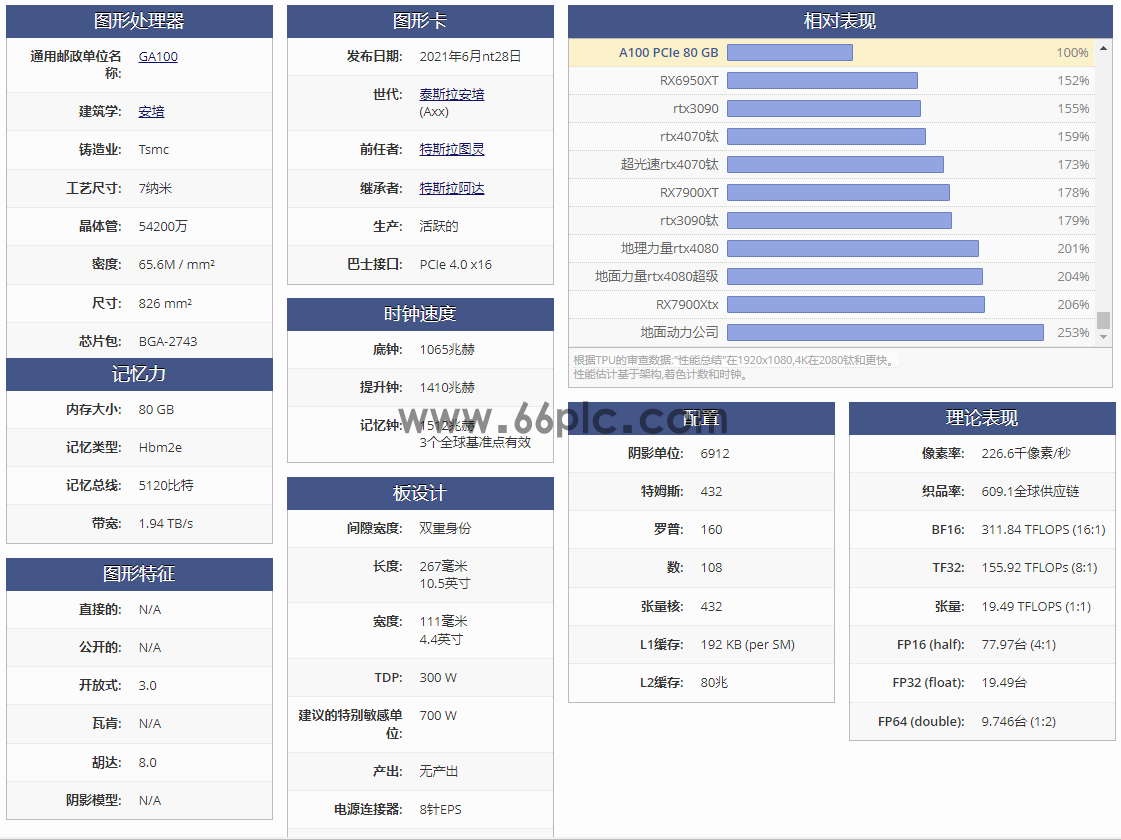Screen dimensions: 1121x840
Task: Select the pixel rate value 226.6千像素/秒
Action: coord(1026,454)
